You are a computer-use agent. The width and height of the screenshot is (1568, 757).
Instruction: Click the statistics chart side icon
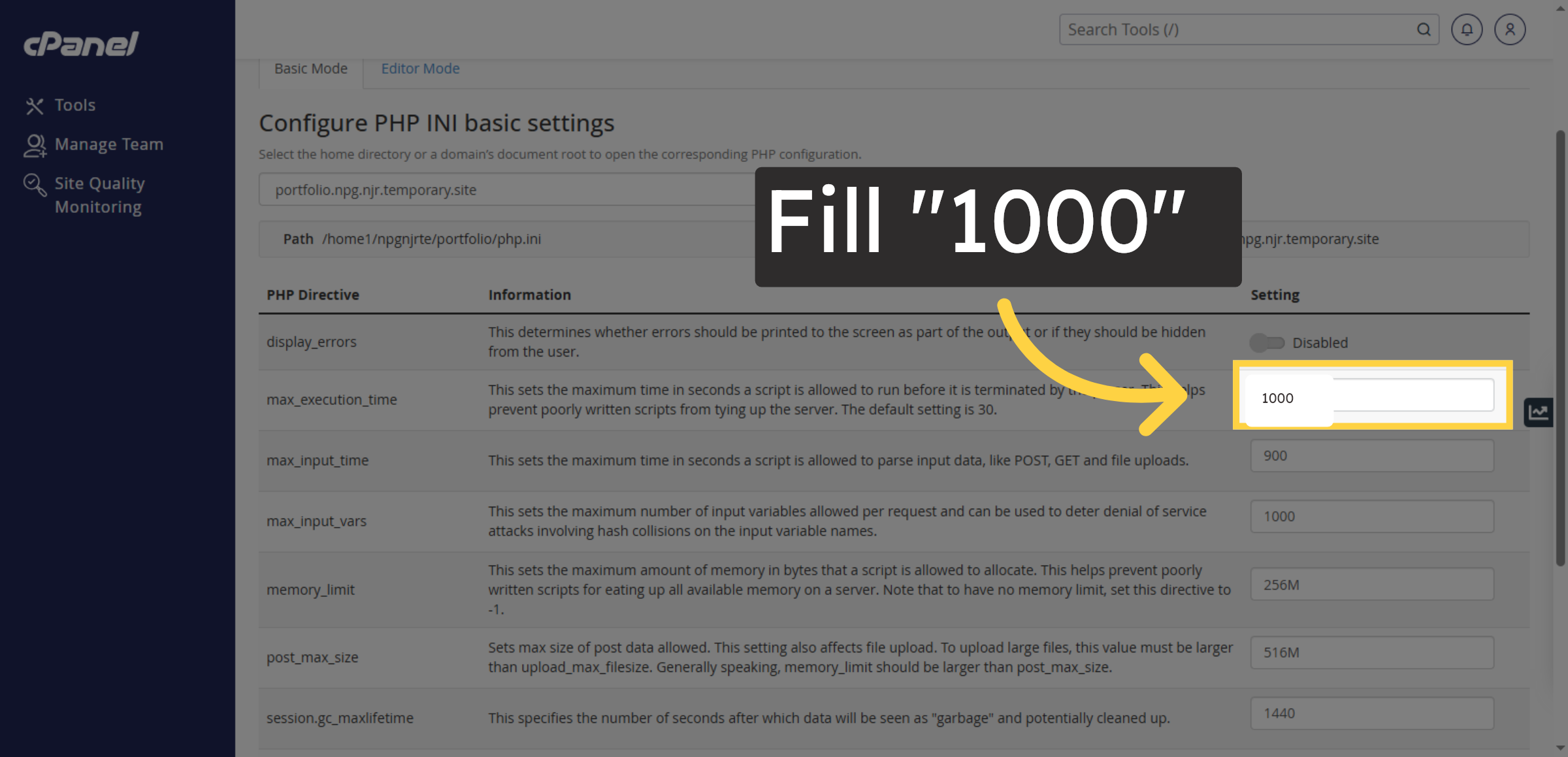pos(1538,412)
